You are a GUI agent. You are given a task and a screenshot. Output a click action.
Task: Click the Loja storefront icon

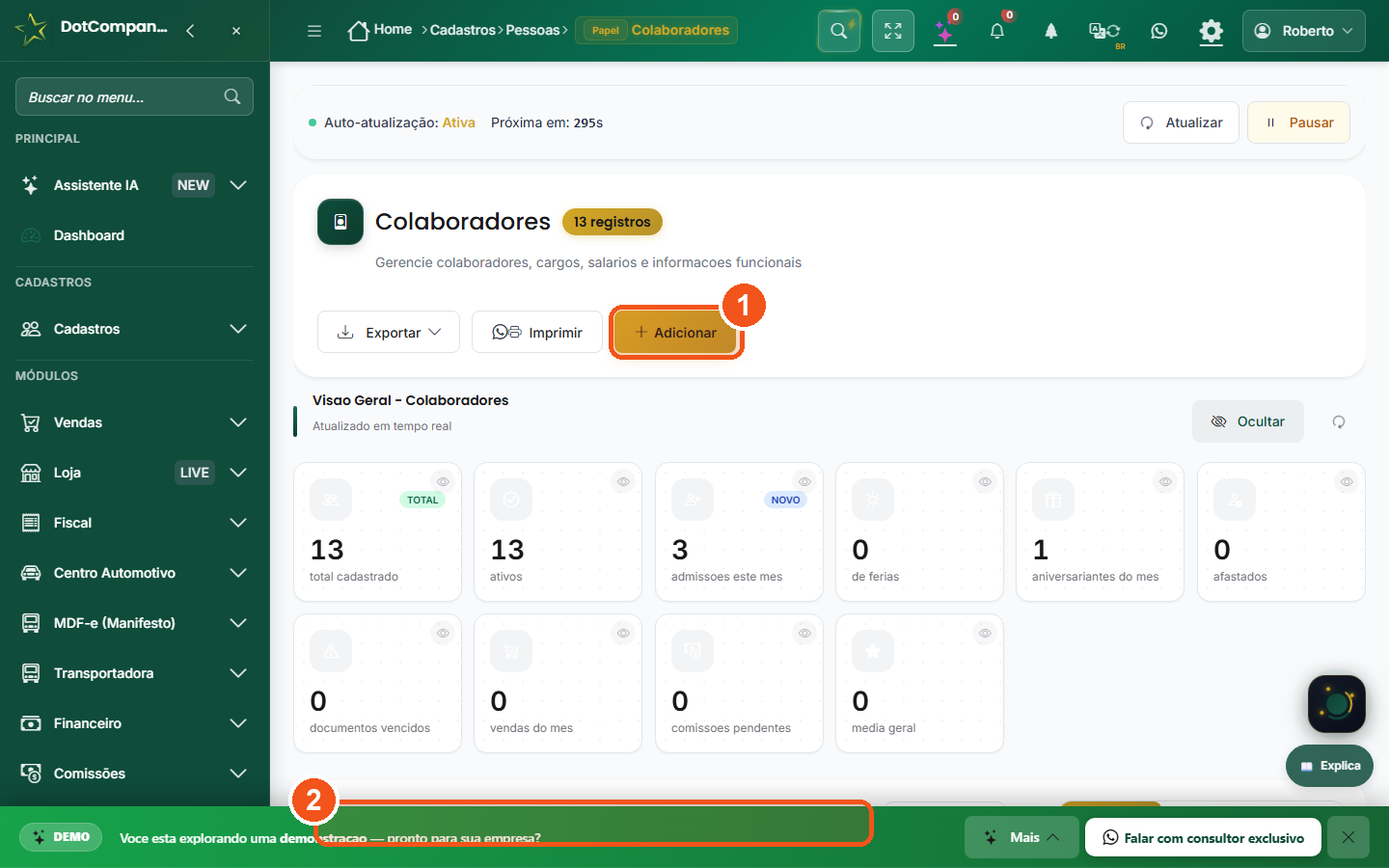31,473
